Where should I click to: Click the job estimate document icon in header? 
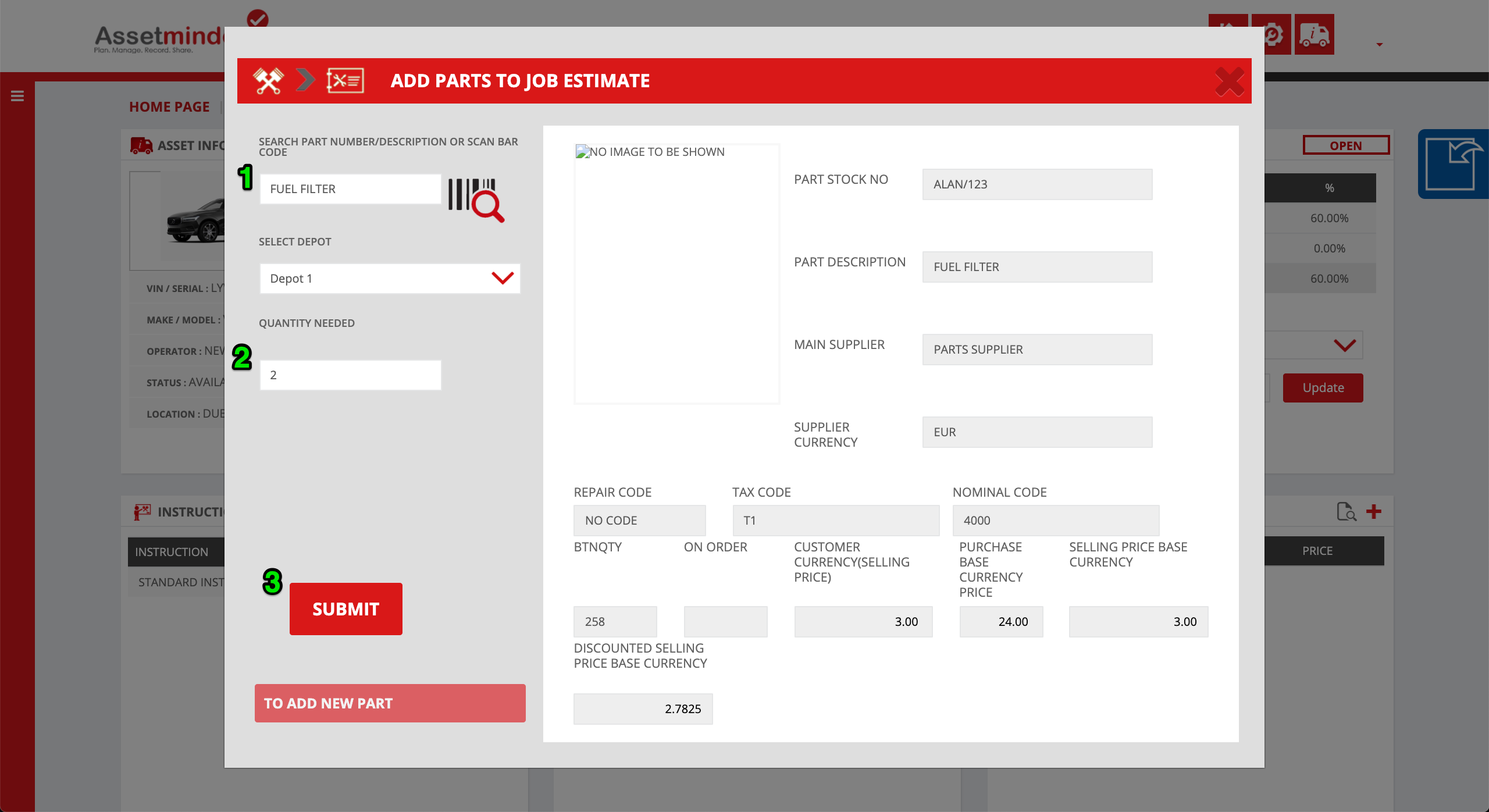click(x=345, y=81)
